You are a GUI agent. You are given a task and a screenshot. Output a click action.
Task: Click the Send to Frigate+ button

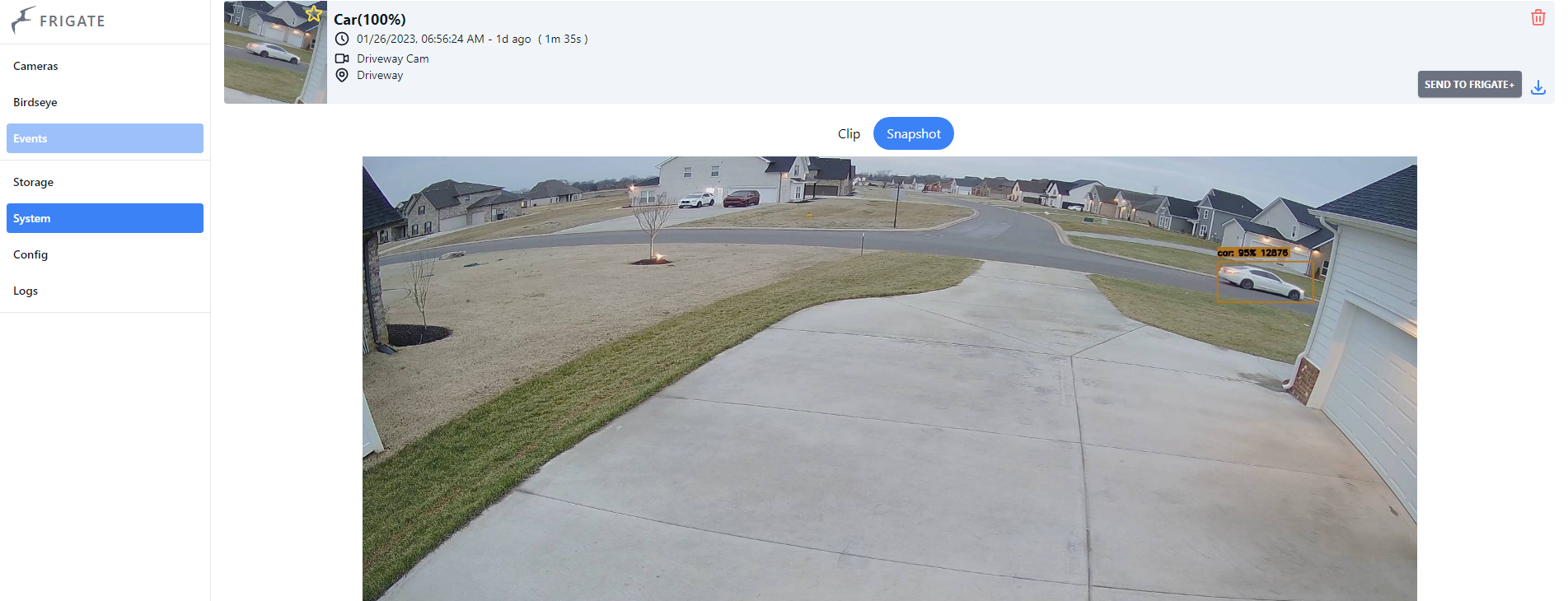(x=1469, y=84)
